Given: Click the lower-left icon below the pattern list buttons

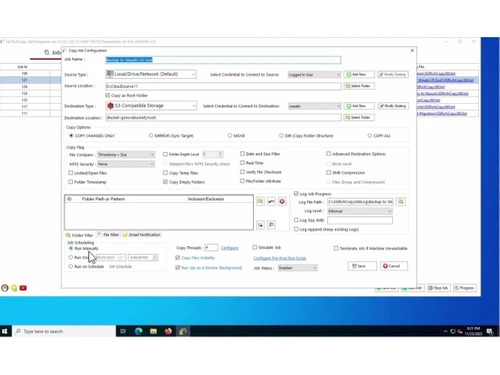Looking at the screenshot, I should coord(260,225).
